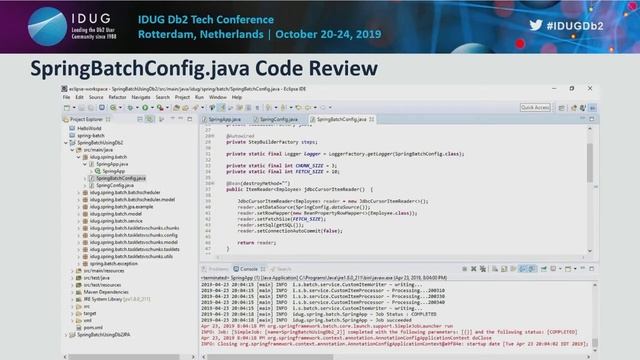Open the Run dropdown arrow next to green button

[152, 108]
